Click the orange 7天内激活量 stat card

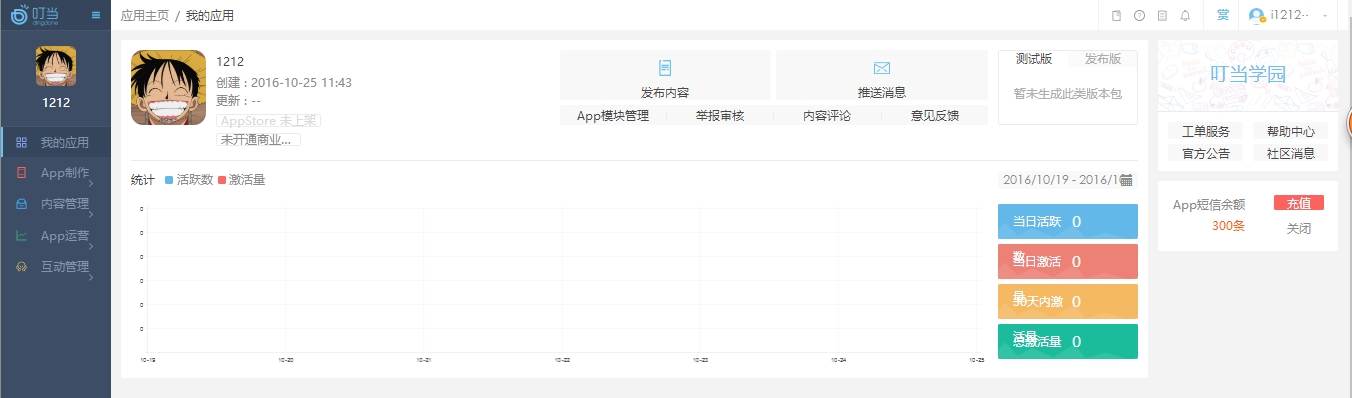(1068, 302)
